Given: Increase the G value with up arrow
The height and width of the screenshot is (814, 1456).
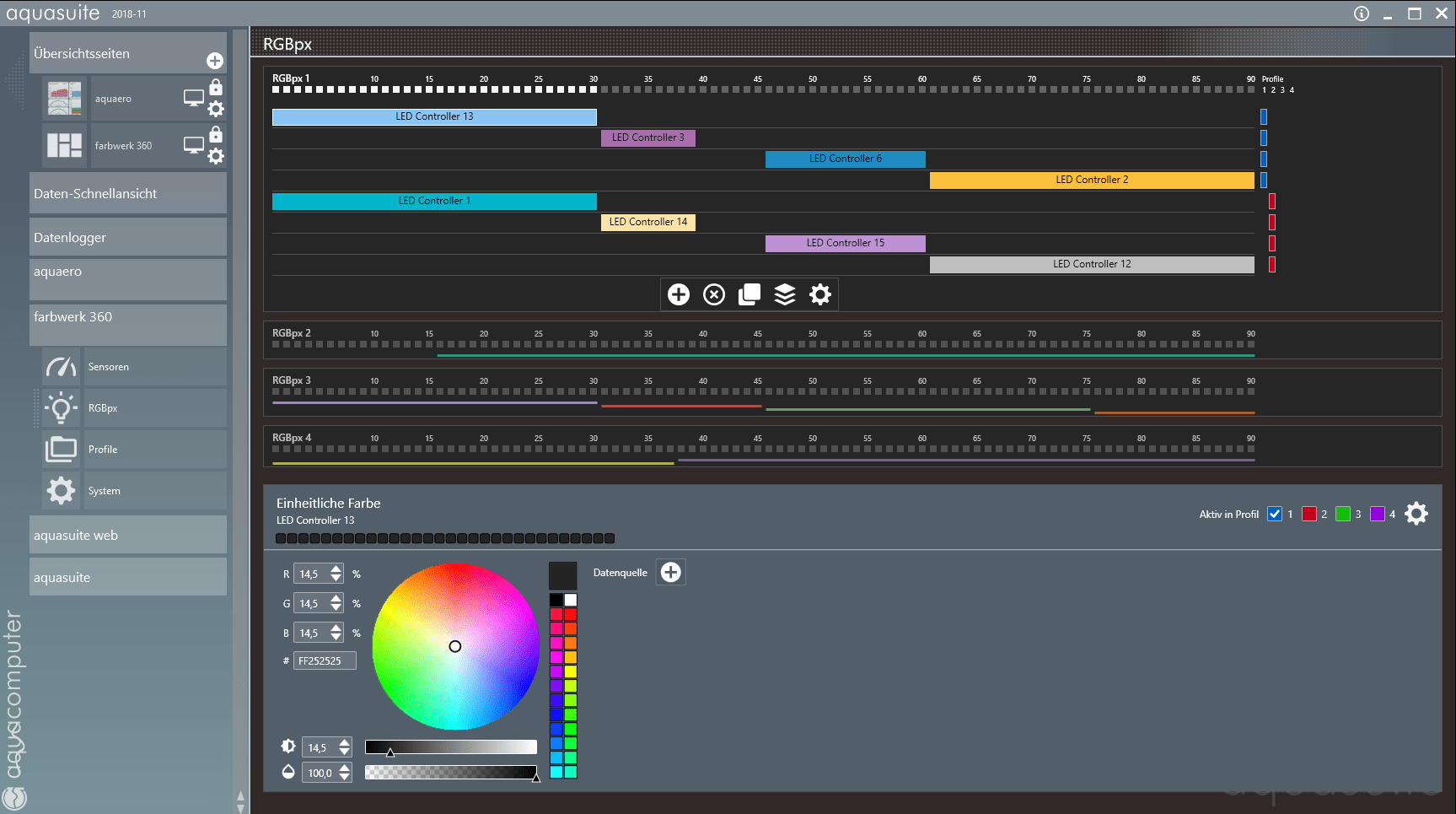Looking at the screenshot, I should [x=336, y=599].
